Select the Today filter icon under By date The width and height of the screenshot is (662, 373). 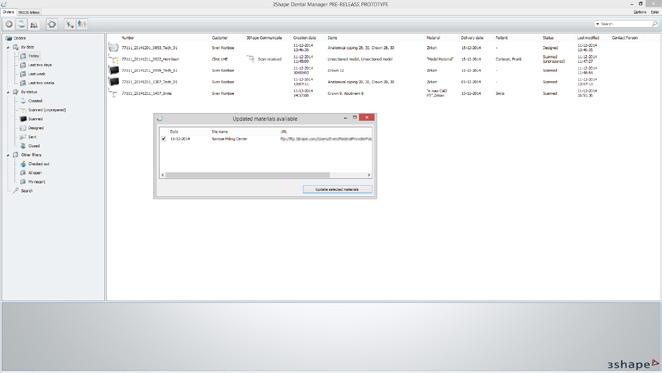click(x=23, y=56)
